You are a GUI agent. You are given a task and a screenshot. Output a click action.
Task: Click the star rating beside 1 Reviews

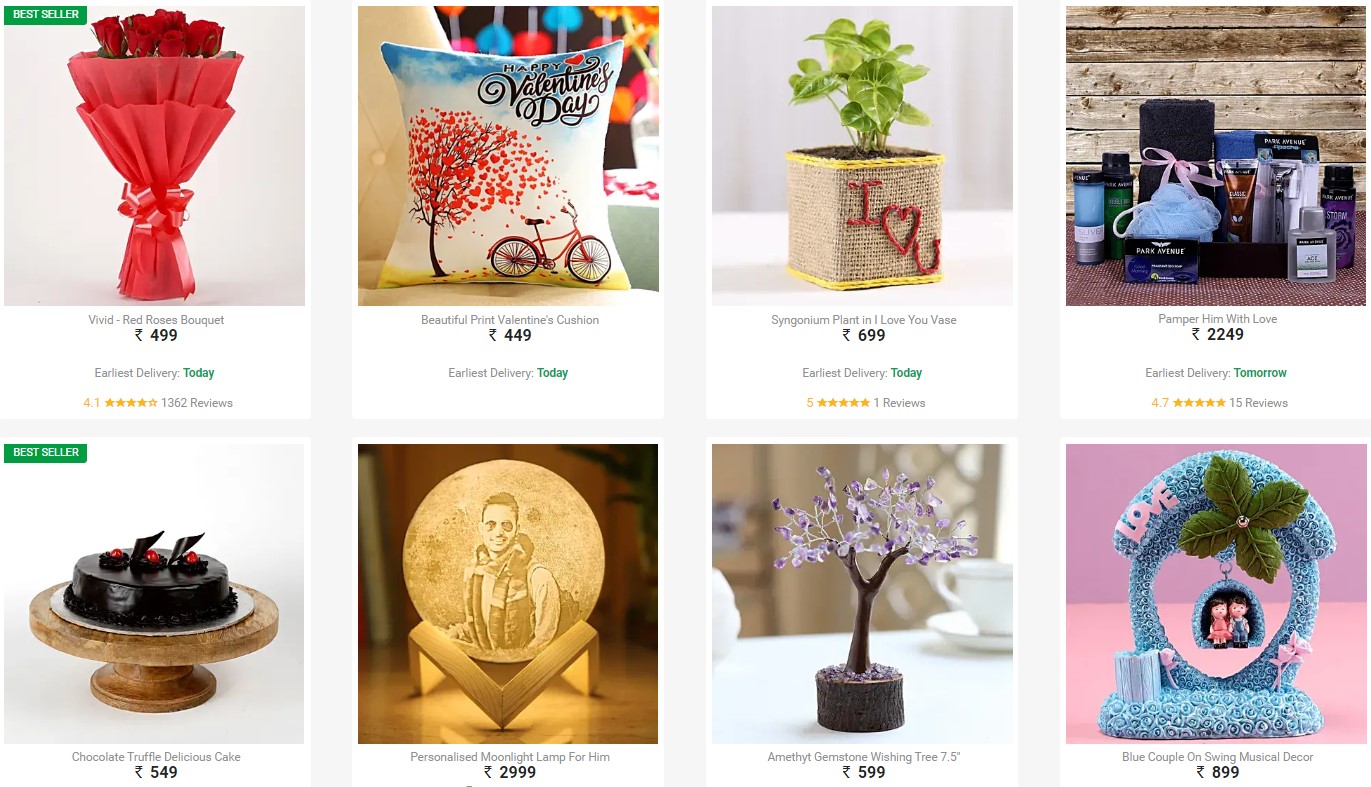point(843,403)
